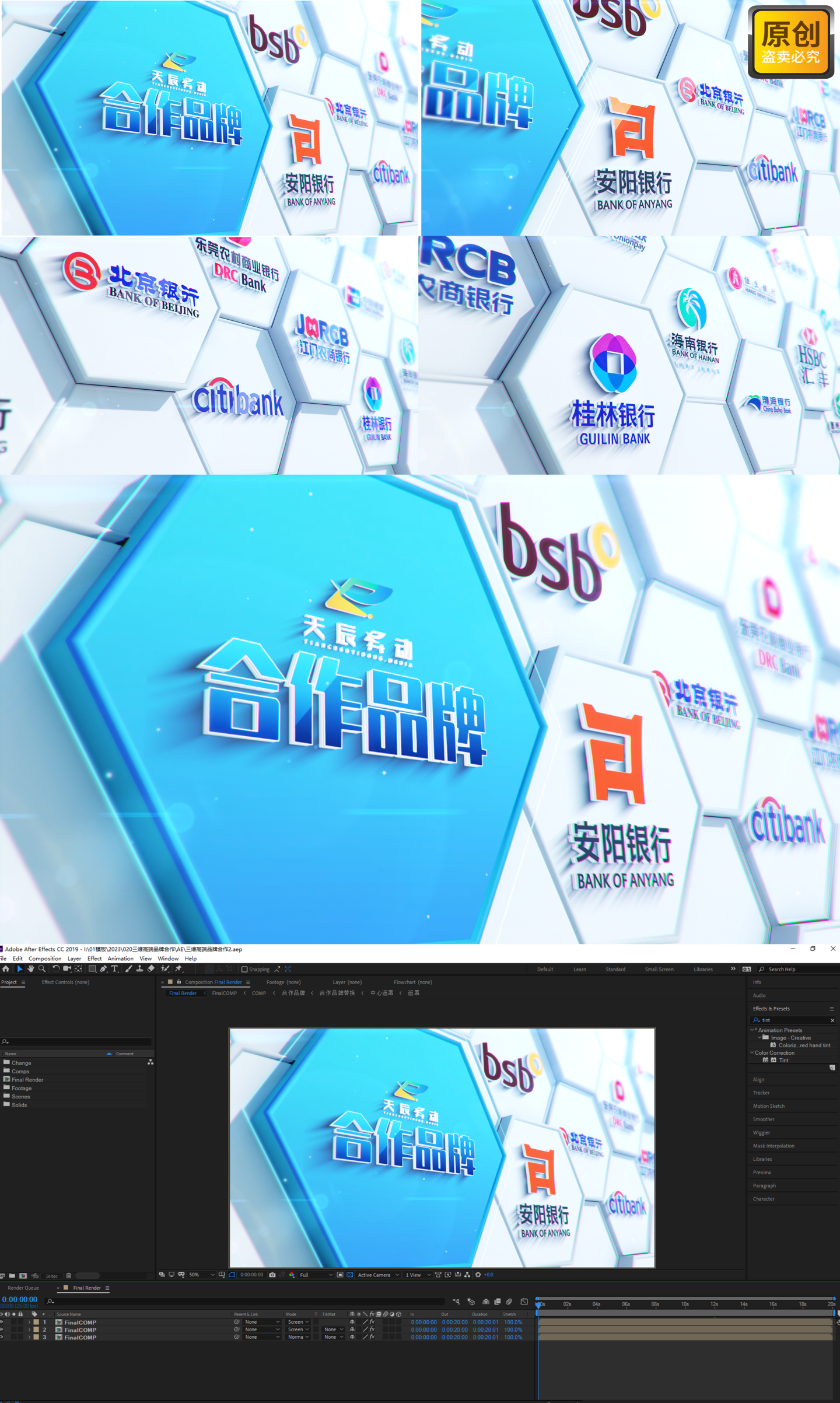Toggle mask and shape path visibility
840x1403 pixels.
point(232,1275)
